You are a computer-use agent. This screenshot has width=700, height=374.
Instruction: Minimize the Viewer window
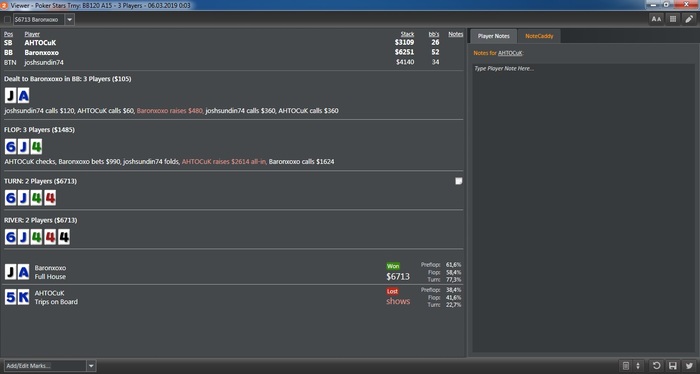click(x=654, y=4)
